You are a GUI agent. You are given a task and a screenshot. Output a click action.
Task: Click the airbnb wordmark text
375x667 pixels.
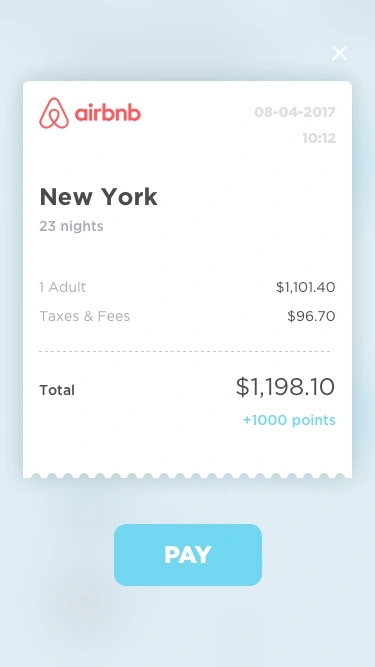(x=108, y=114)
